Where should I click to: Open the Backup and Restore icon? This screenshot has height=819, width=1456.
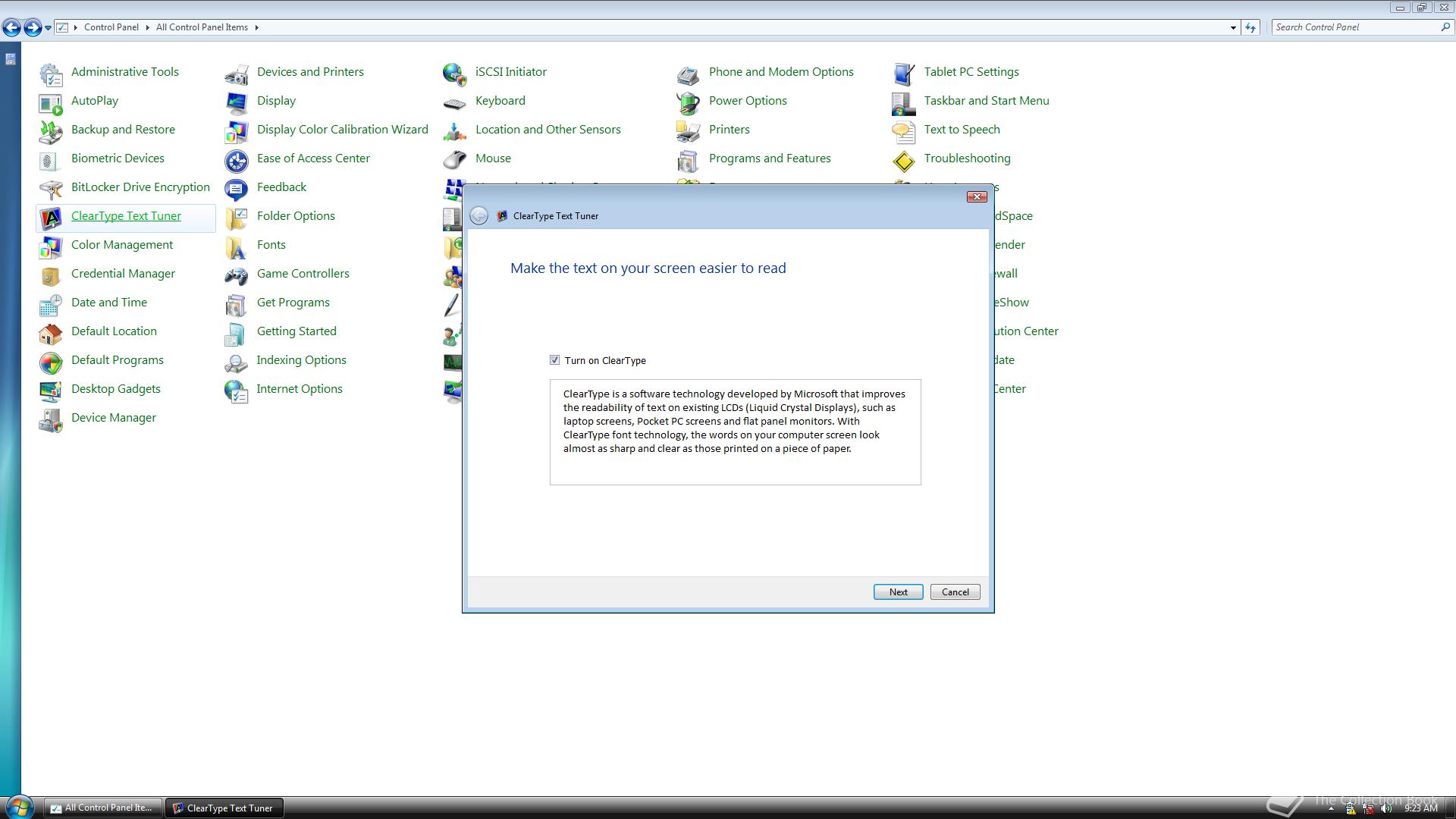(50, 132)
